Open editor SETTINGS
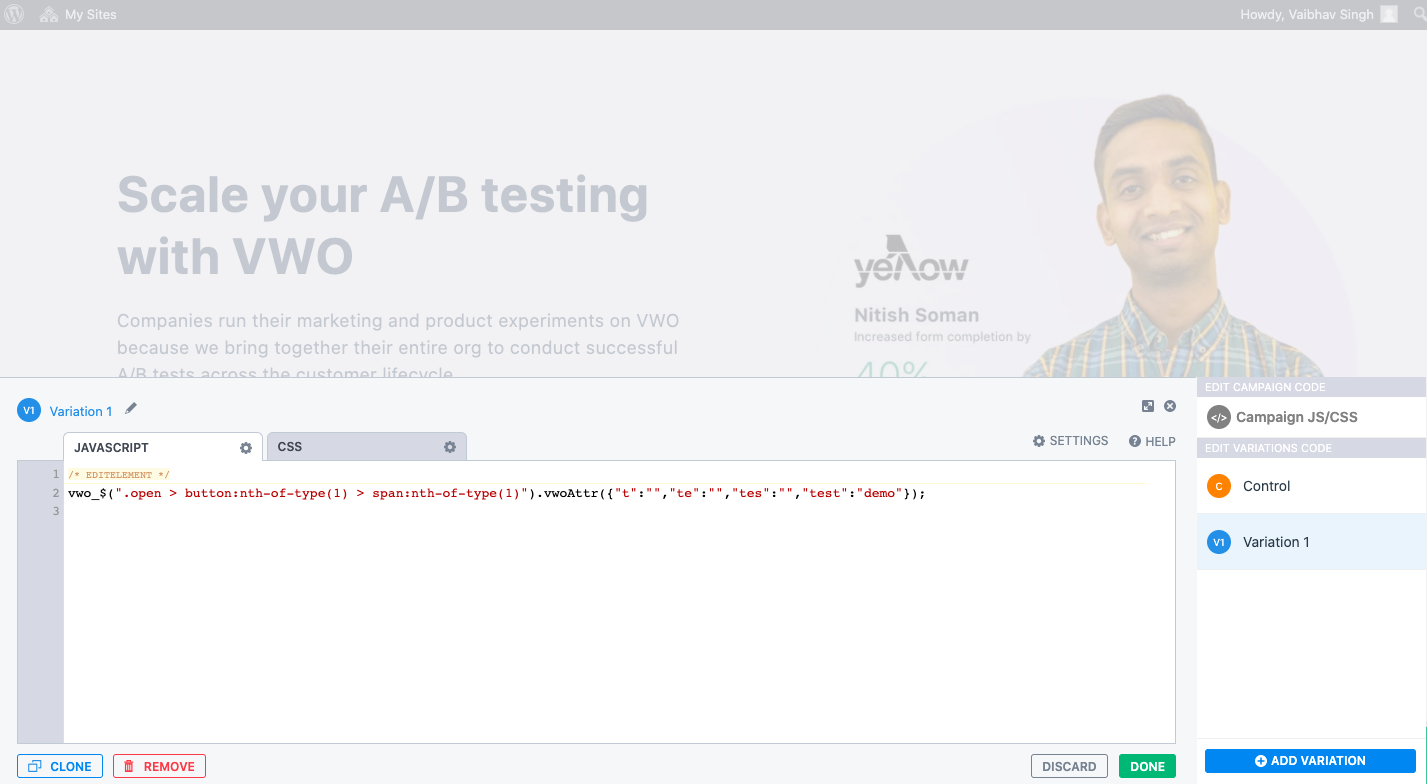1427x784 pixels. pyautogui.click(x=1070, y=441)
